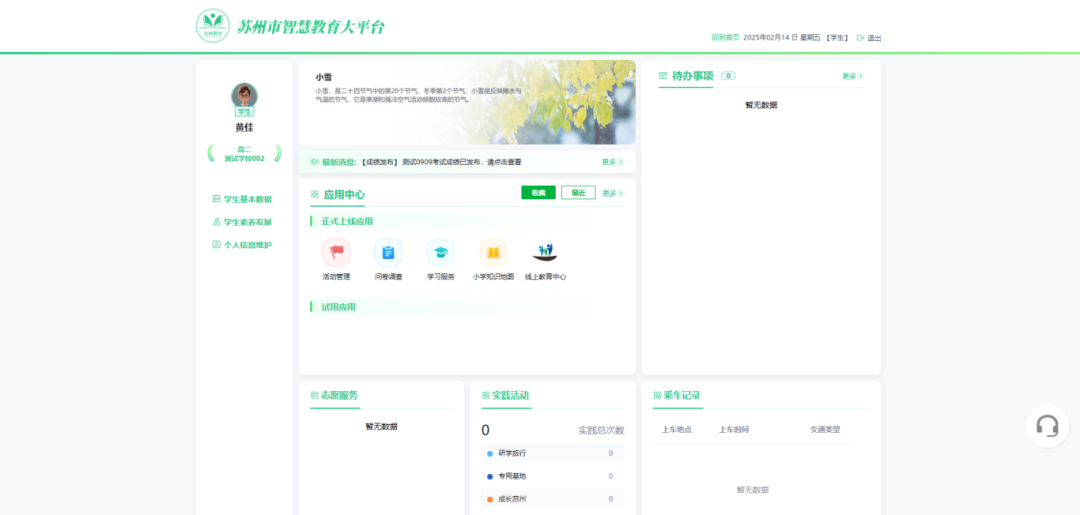Open the 学习服务 graduation cap icon

[x=441, y=253]
